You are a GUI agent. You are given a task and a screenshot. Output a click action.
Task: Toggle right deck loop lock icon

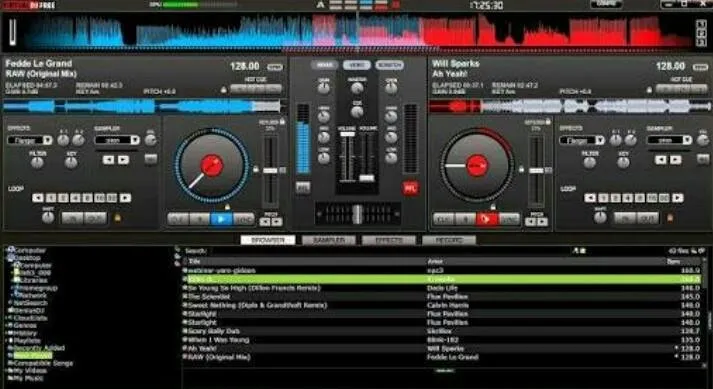point(670,218)
